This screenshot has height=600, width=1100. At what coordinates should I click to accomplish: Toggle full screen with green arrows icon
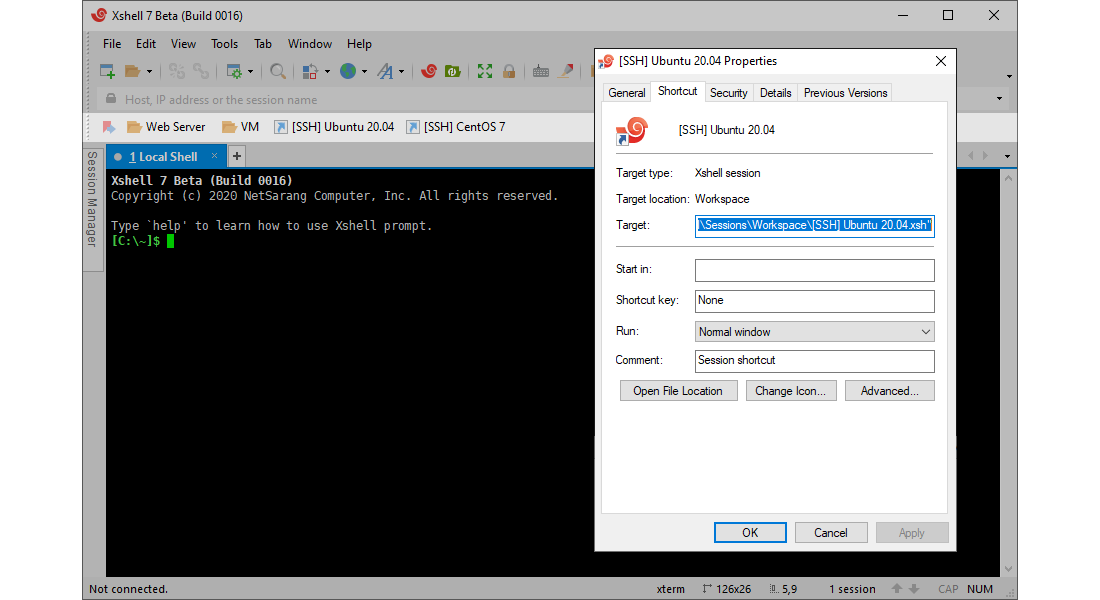[485, 71]
